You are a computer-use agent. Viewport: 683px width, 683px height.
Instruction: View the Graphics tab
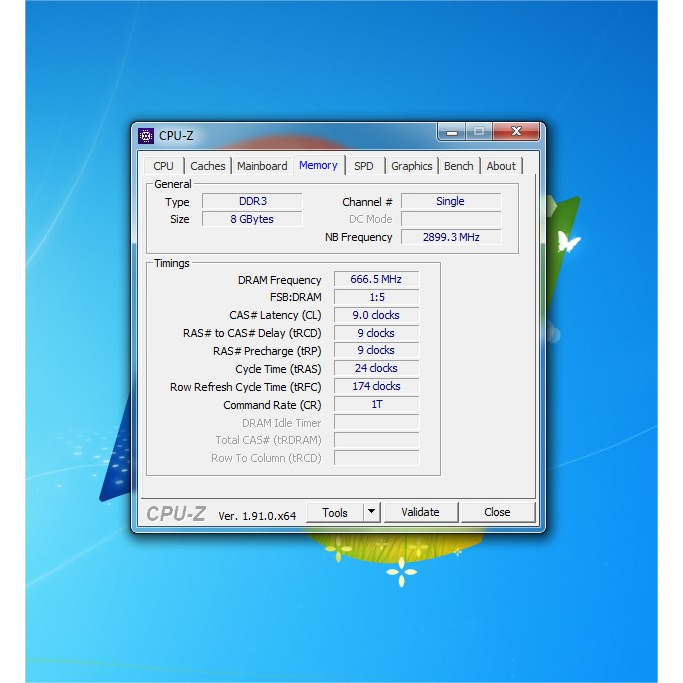click(412, 166)
